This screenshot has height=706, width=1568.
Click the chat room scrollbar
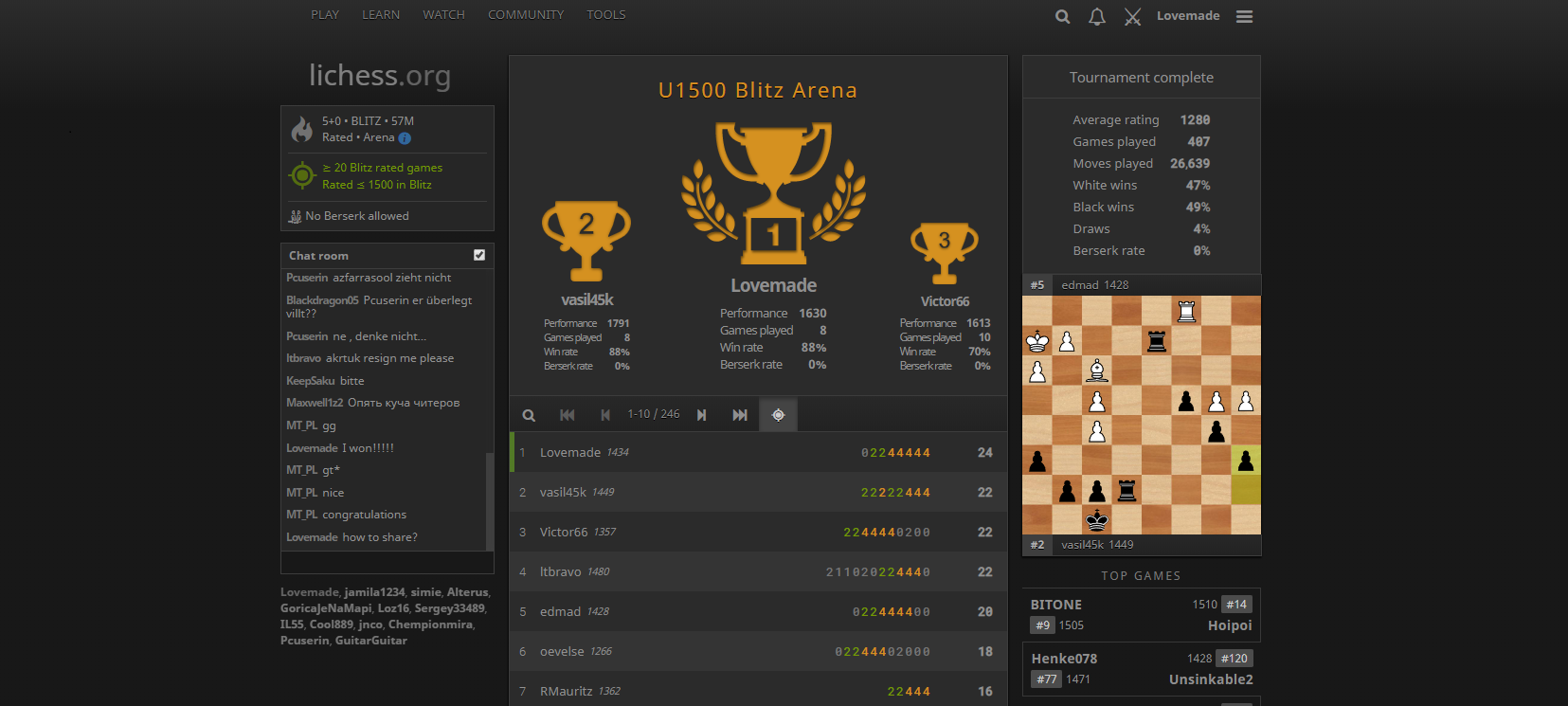[x=490, y=501]
